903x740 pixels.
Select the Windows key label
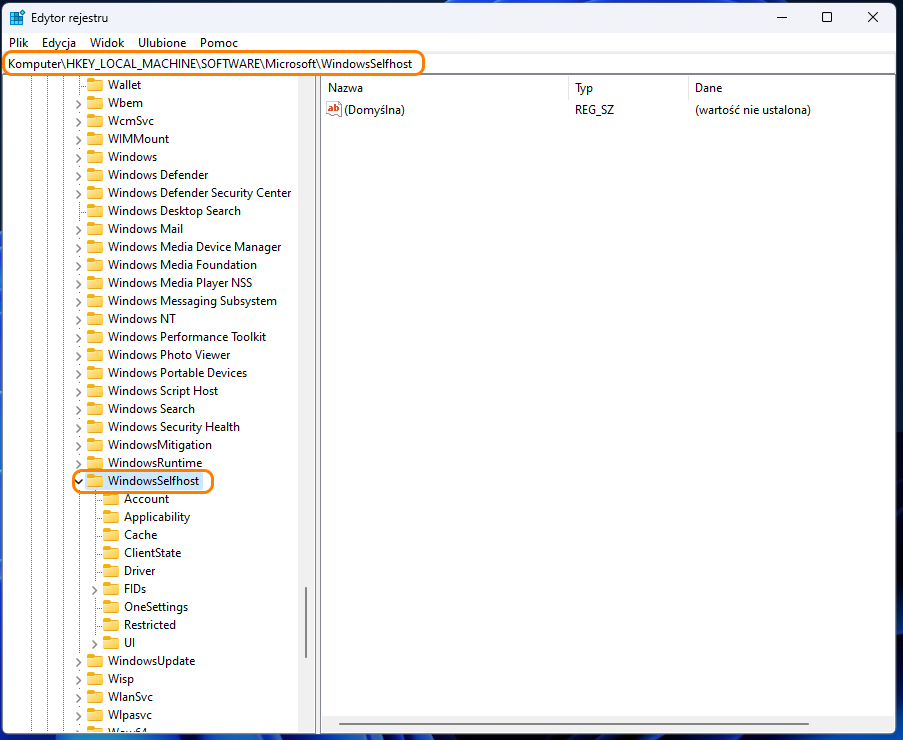[132, 157]
